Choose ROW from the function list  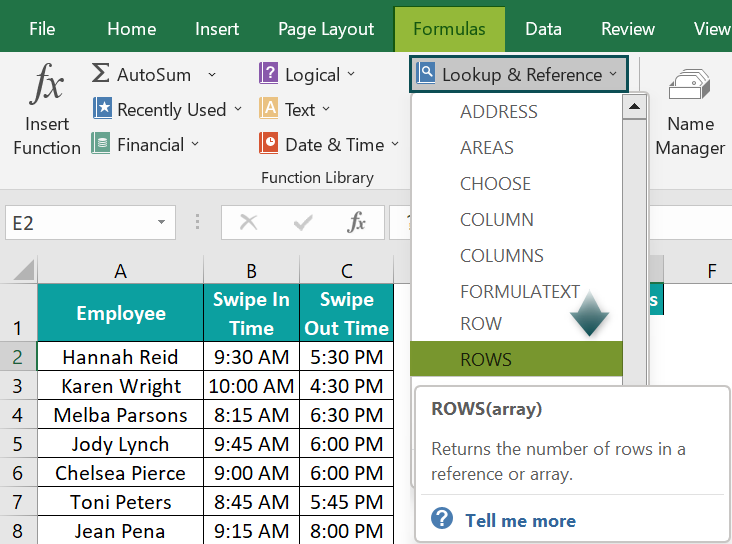click(516, 324)
